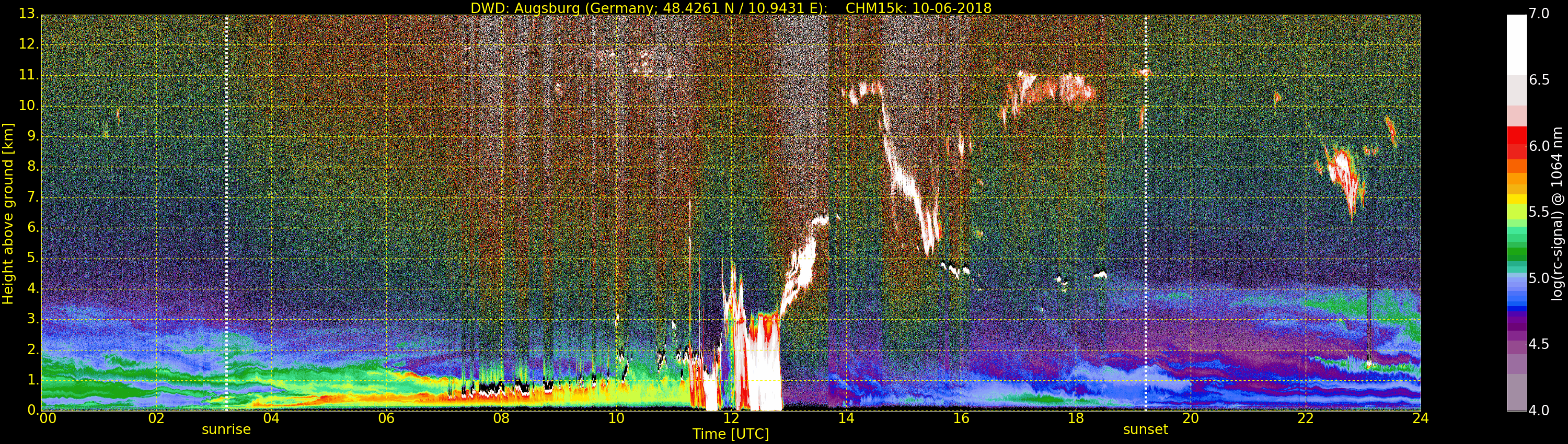Click the colorbar tick value '4.5'
The height and width of the screenshot is (444, 1568).
point(1539,344)
